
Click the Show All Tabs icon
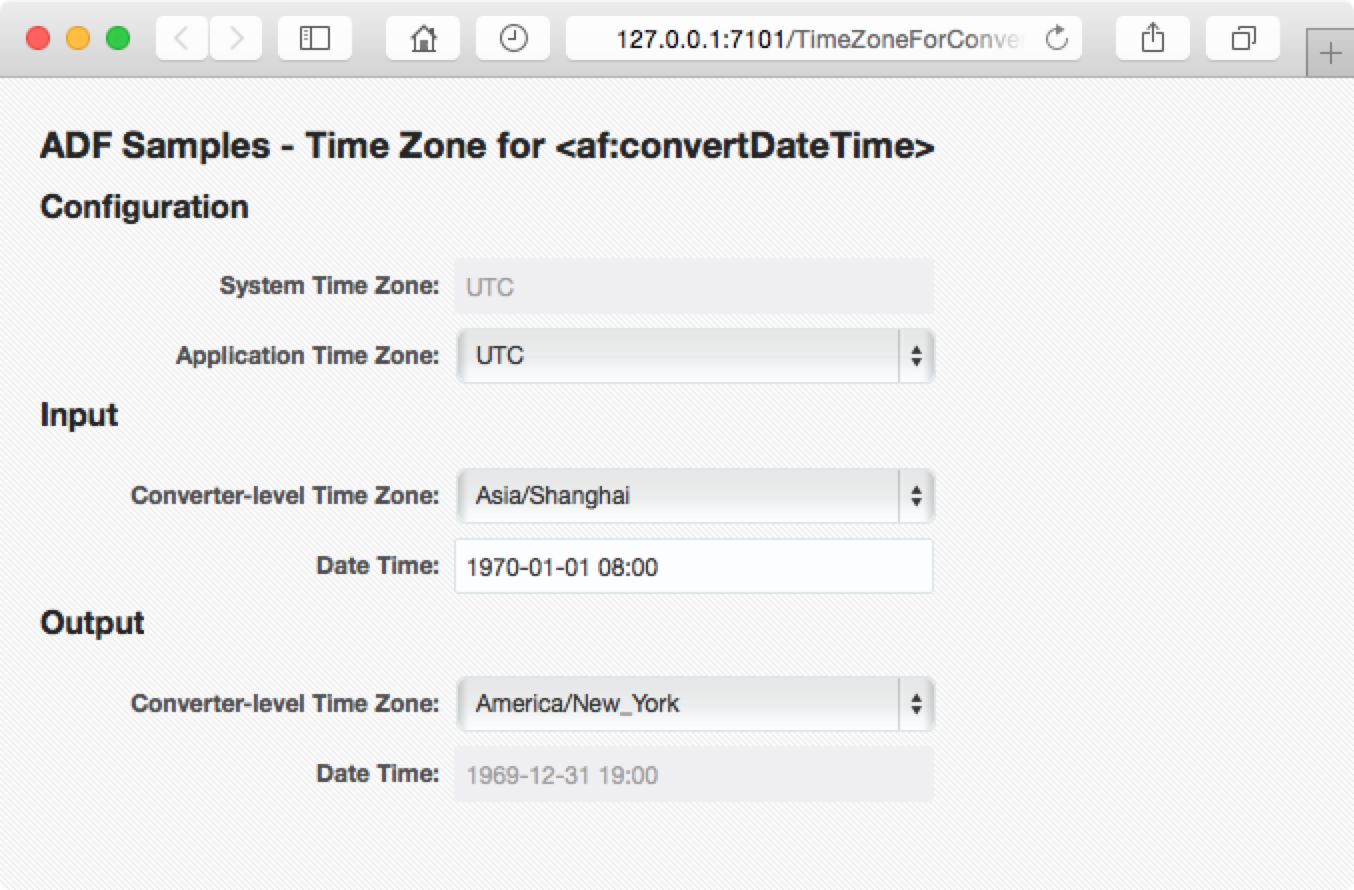[x=1242, y=38]
